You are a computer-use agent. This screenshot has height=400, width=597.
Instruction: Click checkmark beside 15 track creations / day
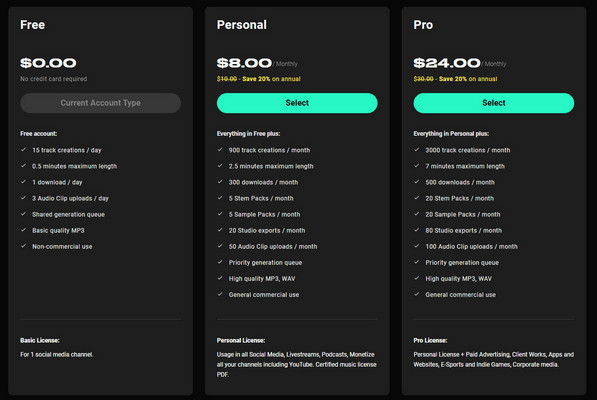pos(23,150)
